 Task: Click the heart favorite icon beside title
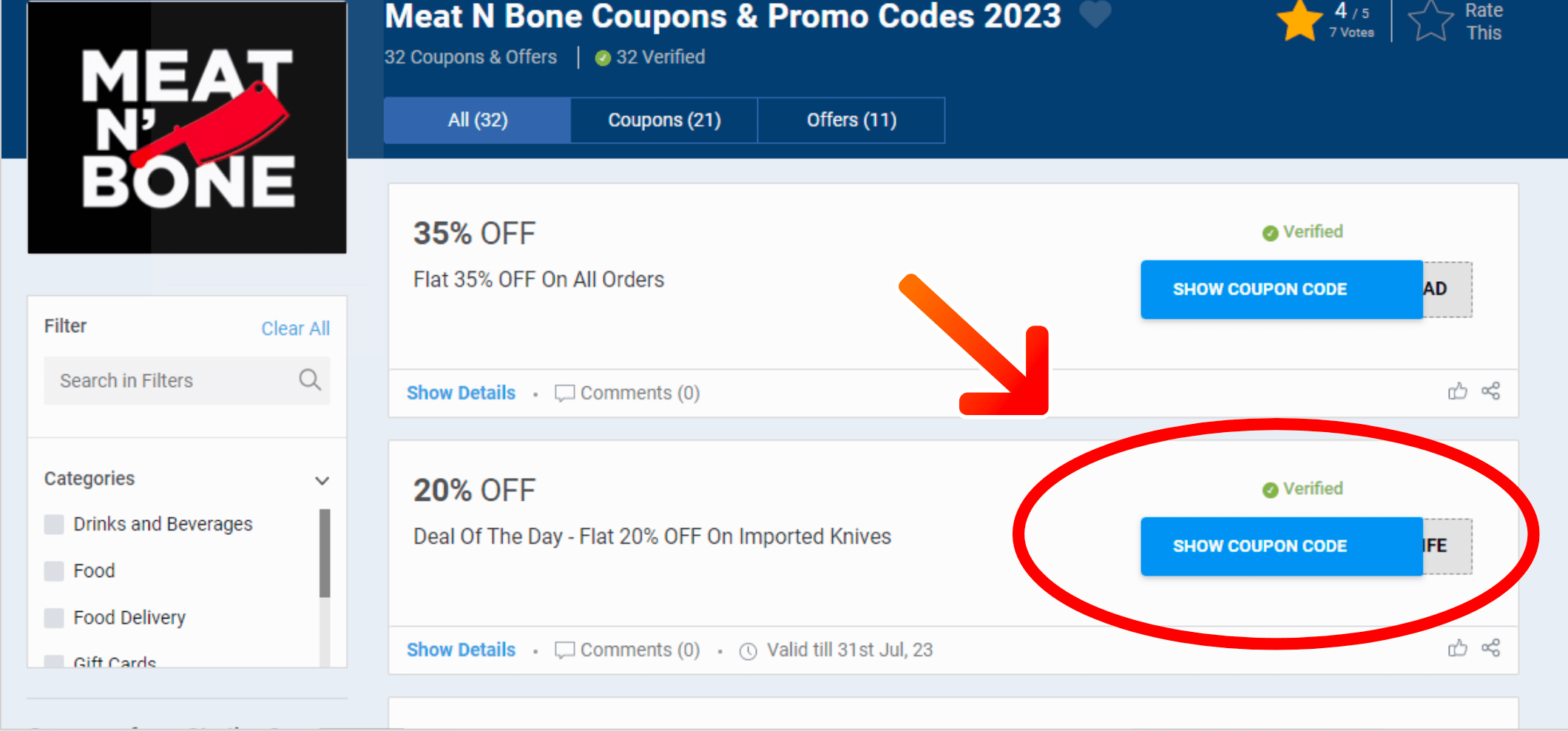[x=1095, y=14]
